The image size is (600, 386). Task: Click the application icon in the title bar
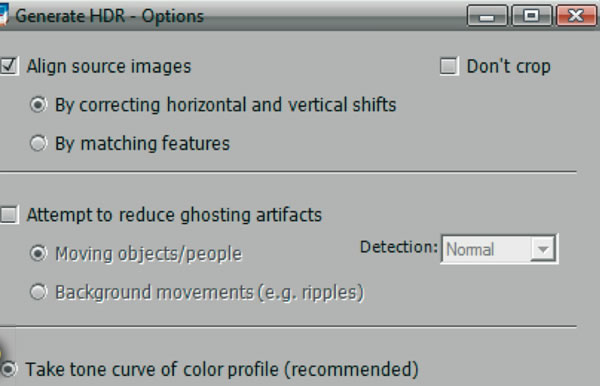pyautogui.click(x=3, y=15)
